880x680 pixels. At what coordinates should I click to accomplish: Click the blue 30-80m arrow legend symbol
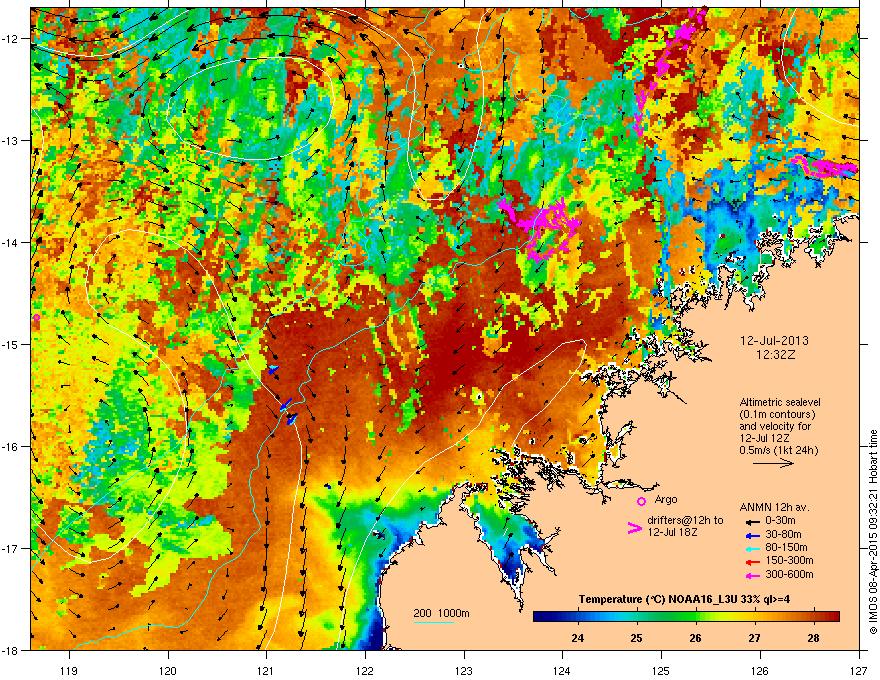tap(751, 535)
